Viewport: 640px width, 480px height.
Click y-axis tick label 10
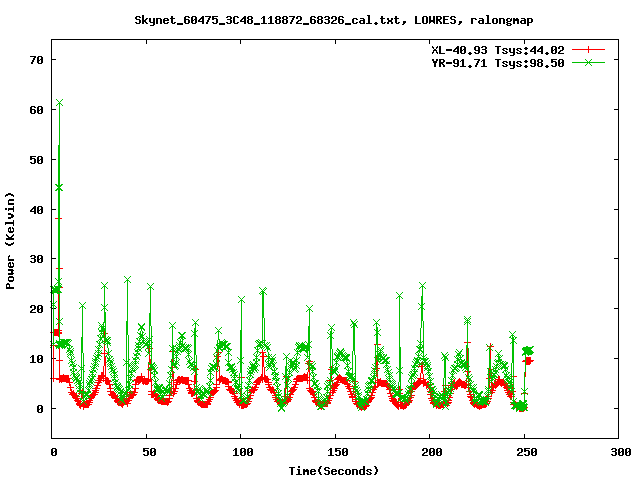[x=36, y=359]
